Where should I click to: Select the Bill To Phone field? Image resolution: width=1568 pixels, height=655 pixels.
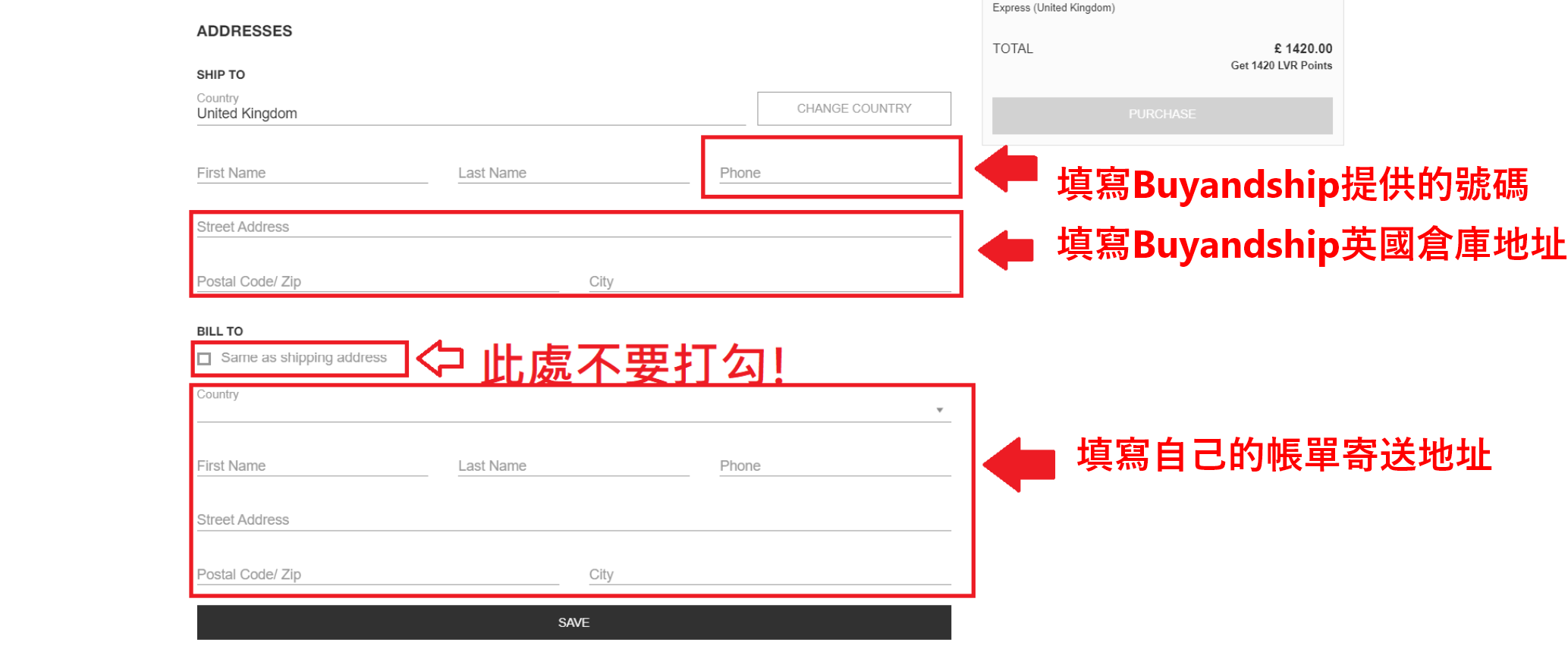tap(834, 465)
